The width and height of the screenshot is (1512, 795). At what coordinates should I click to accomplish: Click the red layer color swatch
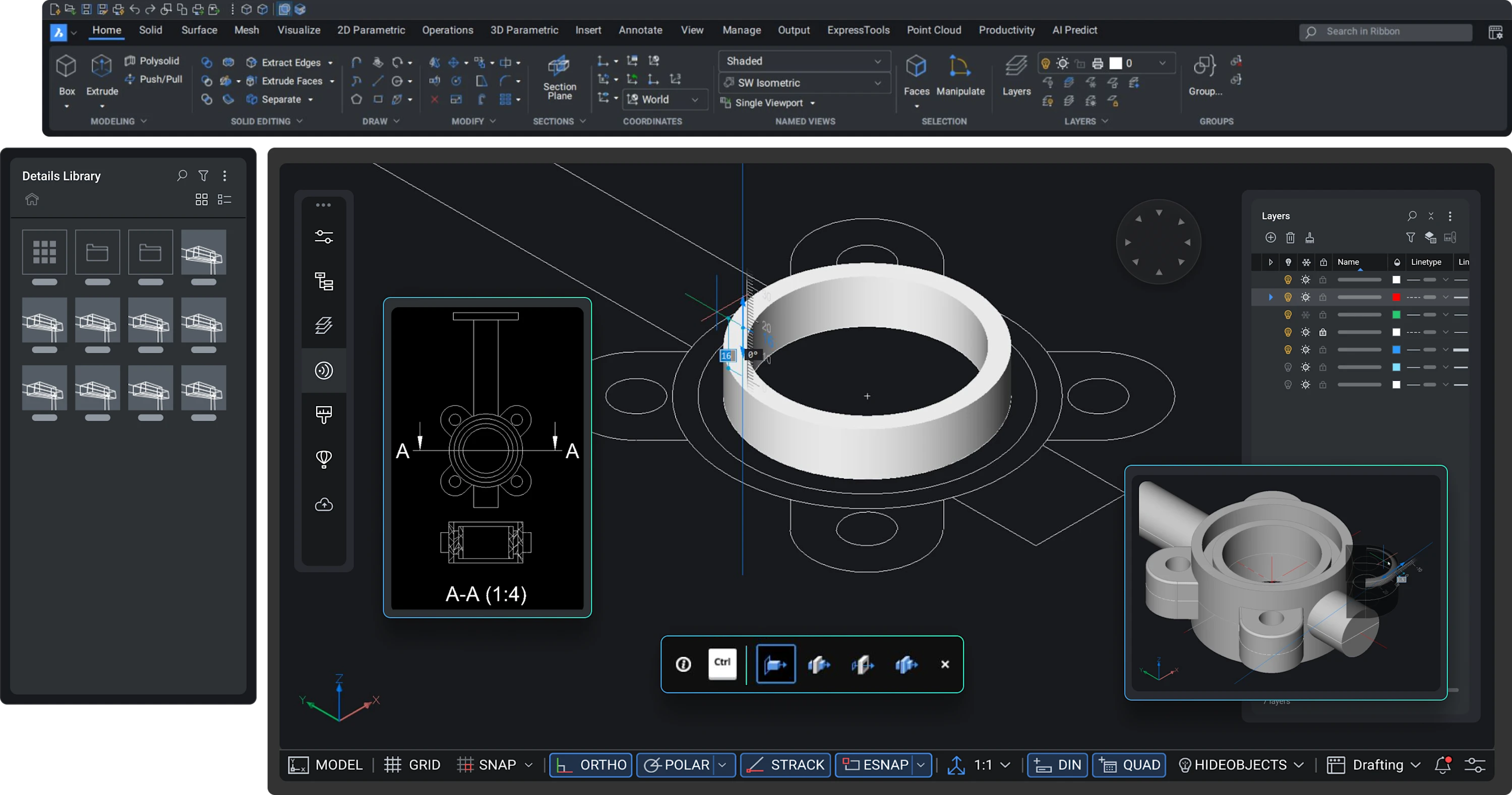click(x=1397, y=297)
